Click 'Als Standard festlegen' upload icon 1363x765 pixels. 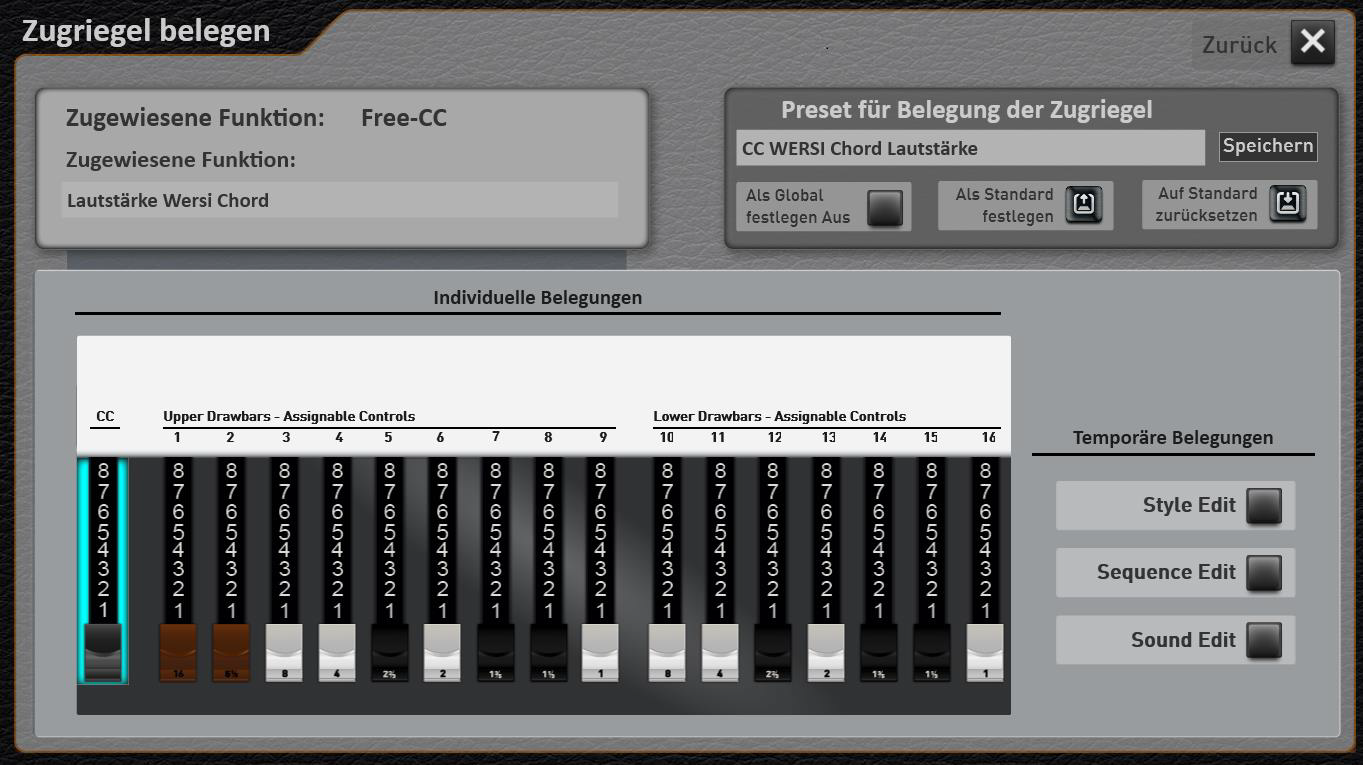coord(1084,205)
